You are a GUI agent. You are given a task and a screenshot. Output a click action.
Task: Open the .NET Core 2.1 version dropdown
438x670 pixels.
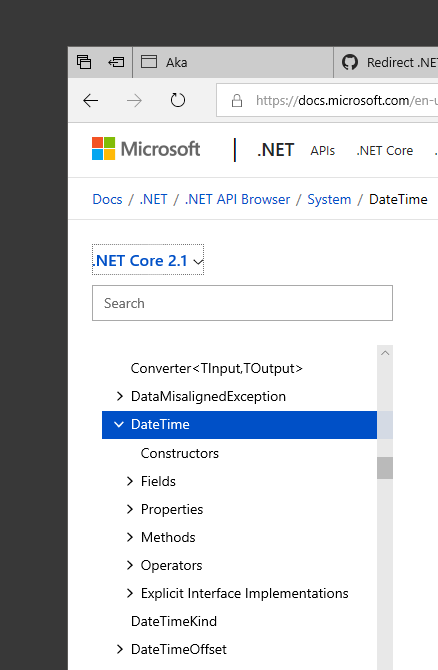pyautogui.click(x=148, y=260)
